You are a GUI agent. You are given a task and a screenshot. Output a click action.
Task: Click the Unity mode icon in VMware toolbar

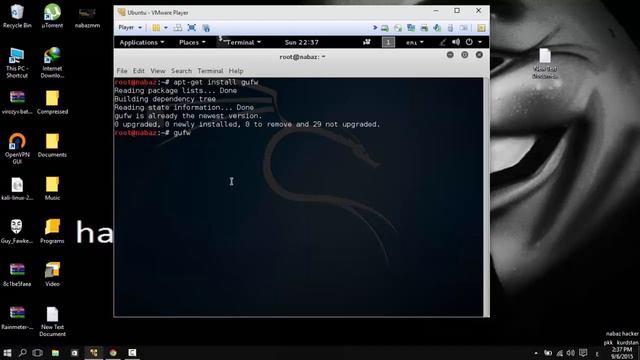pyautogui.click(x=206, y=28)
